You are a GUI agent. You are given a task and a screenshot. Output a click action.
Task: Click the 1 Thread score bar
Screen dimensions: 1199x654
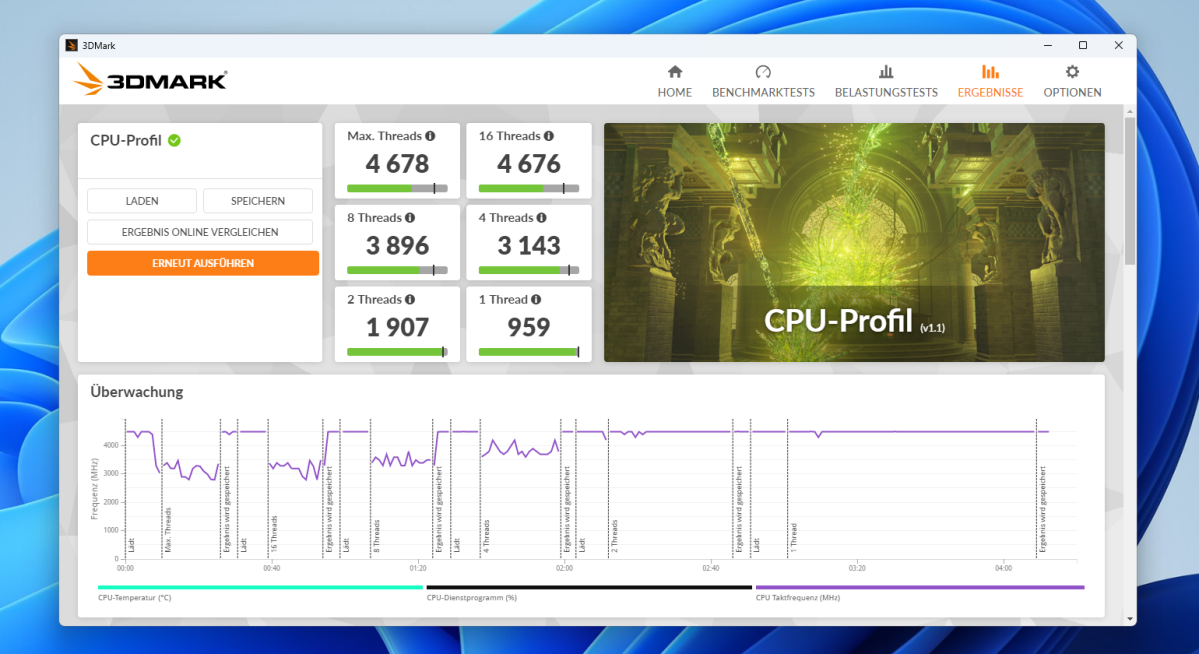pyautogui.click(x=528, y=352)
